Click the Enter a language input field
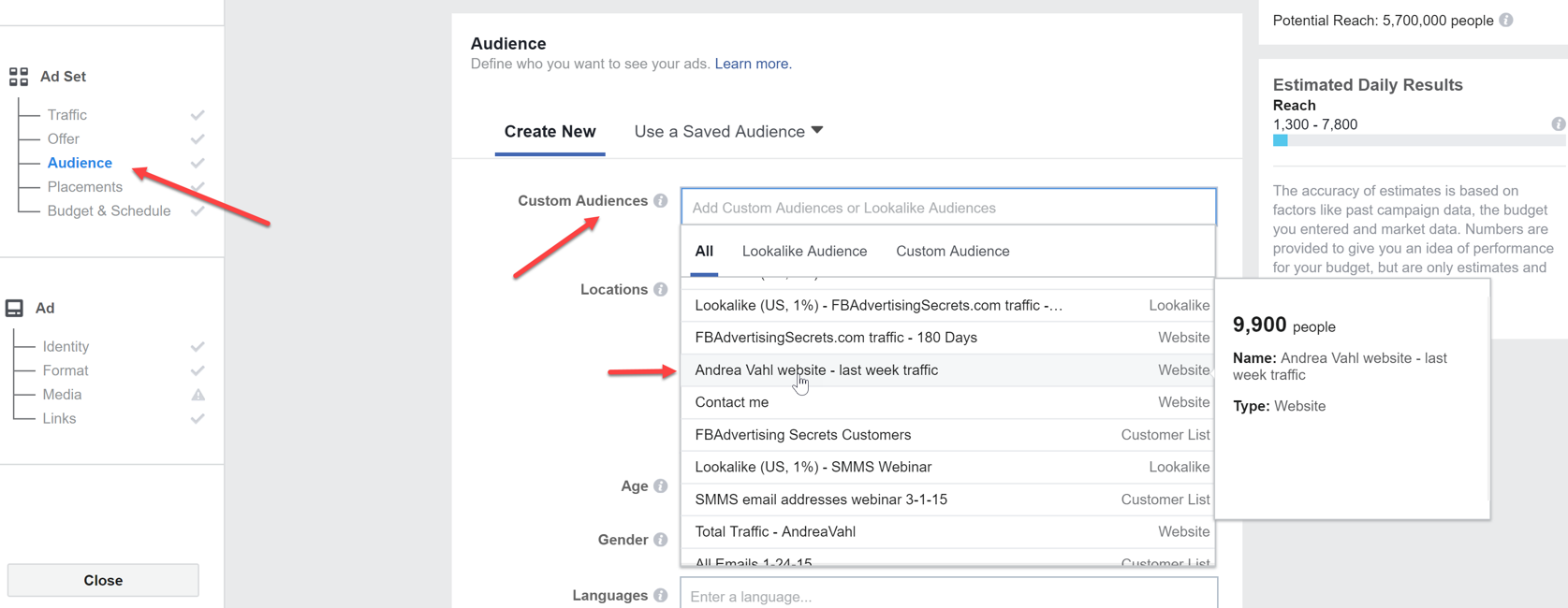Image resolution: width=1568 pixels, height=608 pixels. click(x=948, y=596)
